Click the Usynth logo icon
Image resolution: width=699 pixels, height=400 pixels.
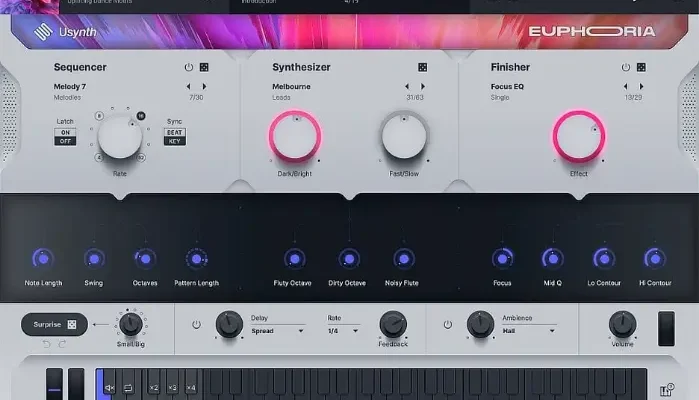click(x=39, y=31)
